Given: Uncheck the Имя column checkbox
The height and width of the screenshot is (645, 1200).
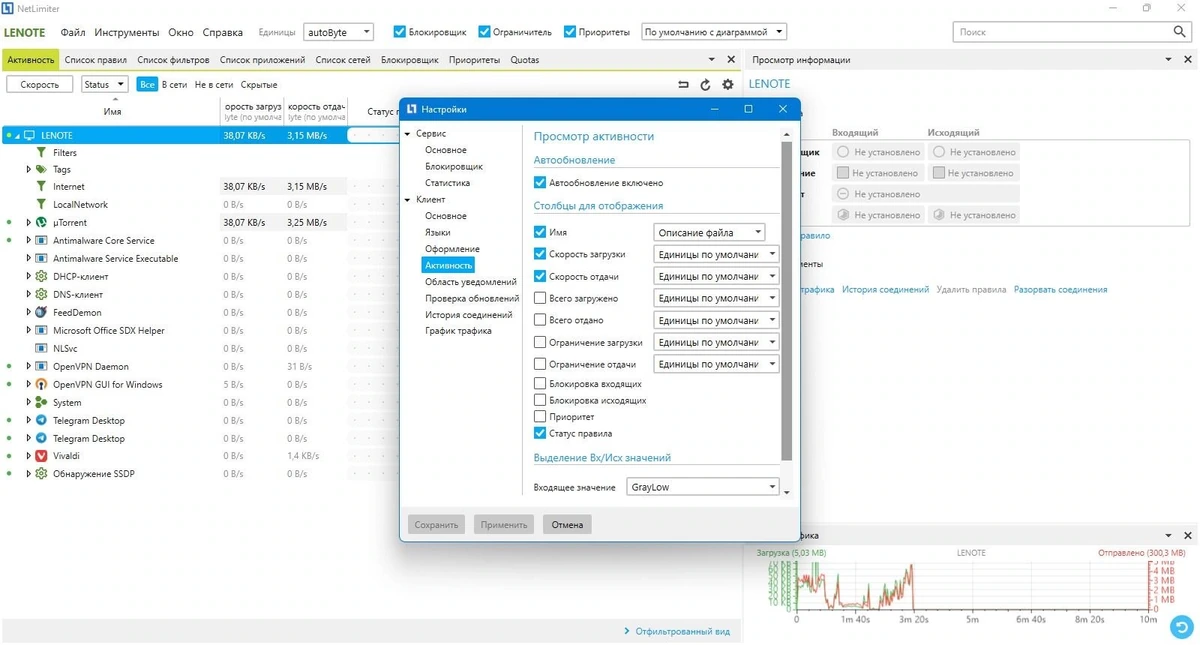Looking at the screenshot, I should [540, 232].
